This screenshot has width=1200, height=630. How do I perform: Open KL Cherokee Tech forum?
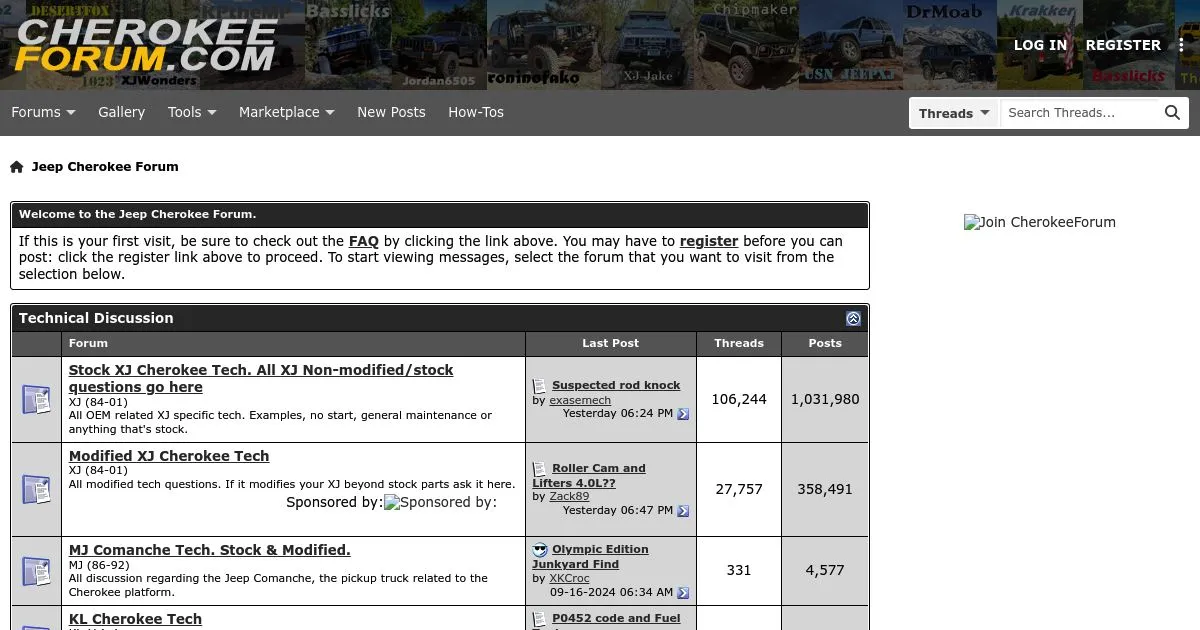pos(135,619)
